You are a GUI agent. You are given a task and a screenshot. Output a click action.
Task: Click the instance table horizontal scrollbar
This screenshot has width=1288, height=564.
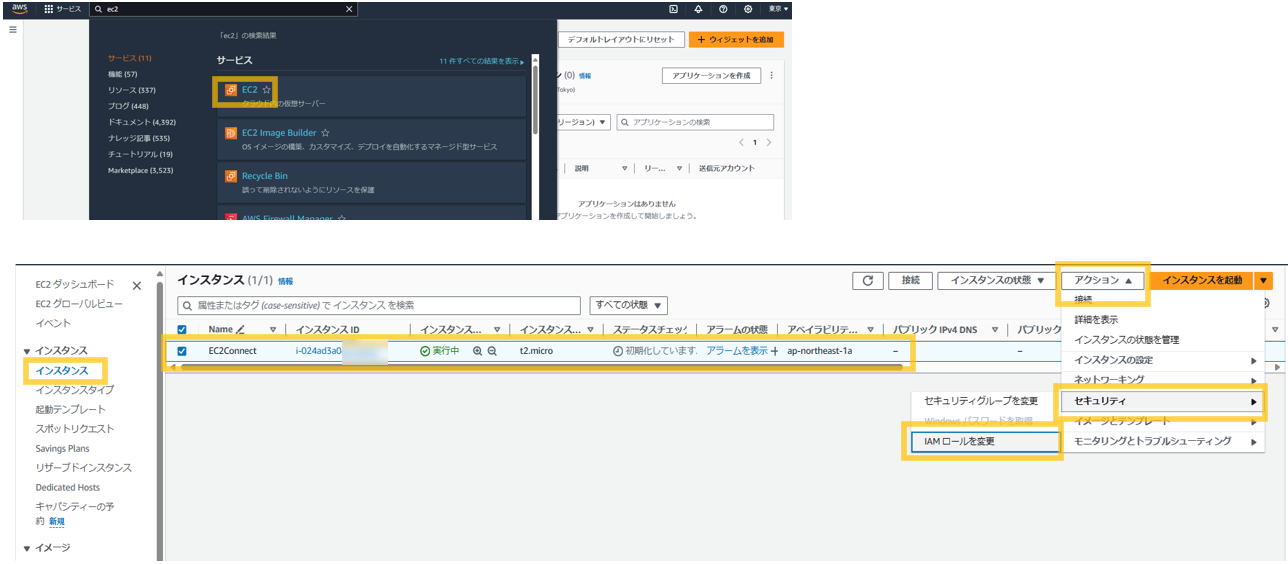click(540, 367)
